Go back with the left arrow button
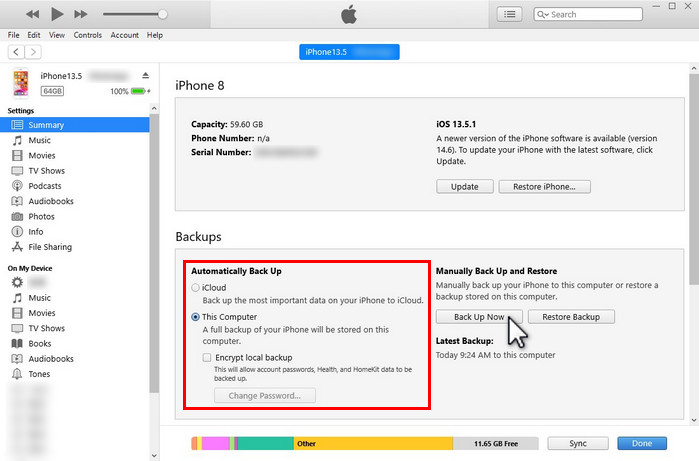The image size is (699, 461). tap(16, 52)
